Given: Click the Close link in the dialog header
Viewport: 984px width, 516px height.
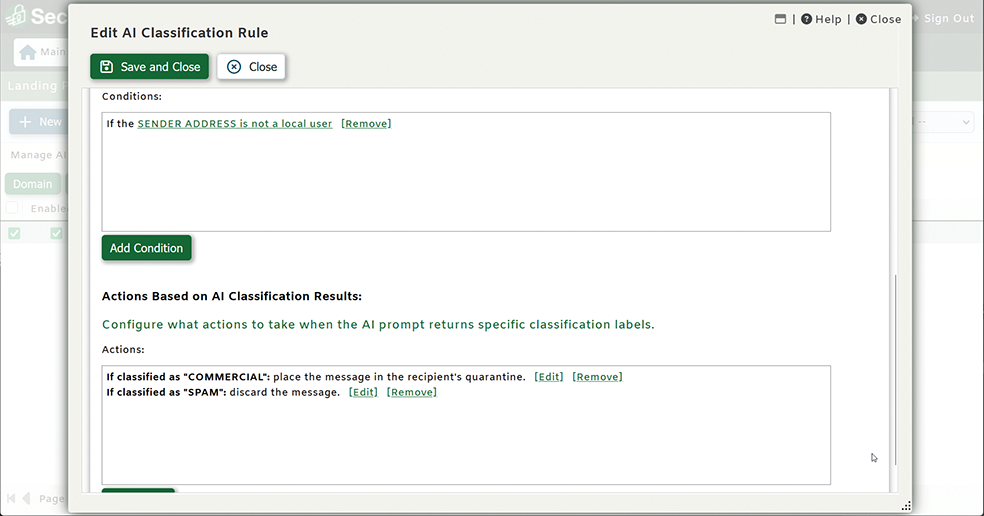Looking at the screenshot, I should tap(878, 19).
